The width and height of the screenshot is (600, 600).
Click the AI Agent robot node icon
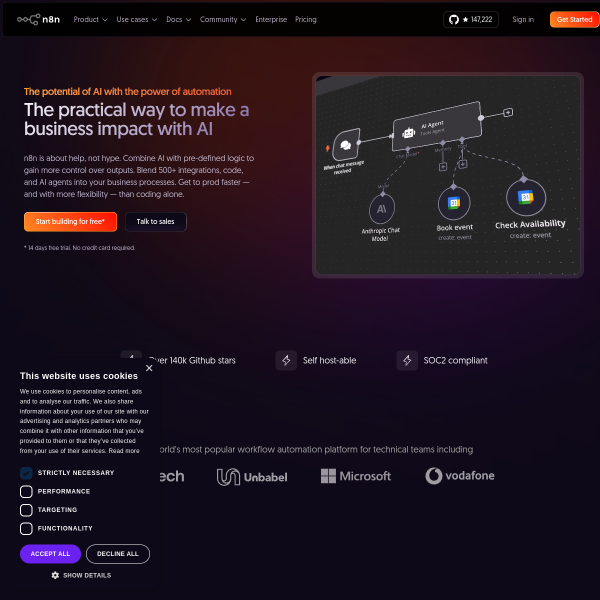pyautogui.click(x=408, y=133)
